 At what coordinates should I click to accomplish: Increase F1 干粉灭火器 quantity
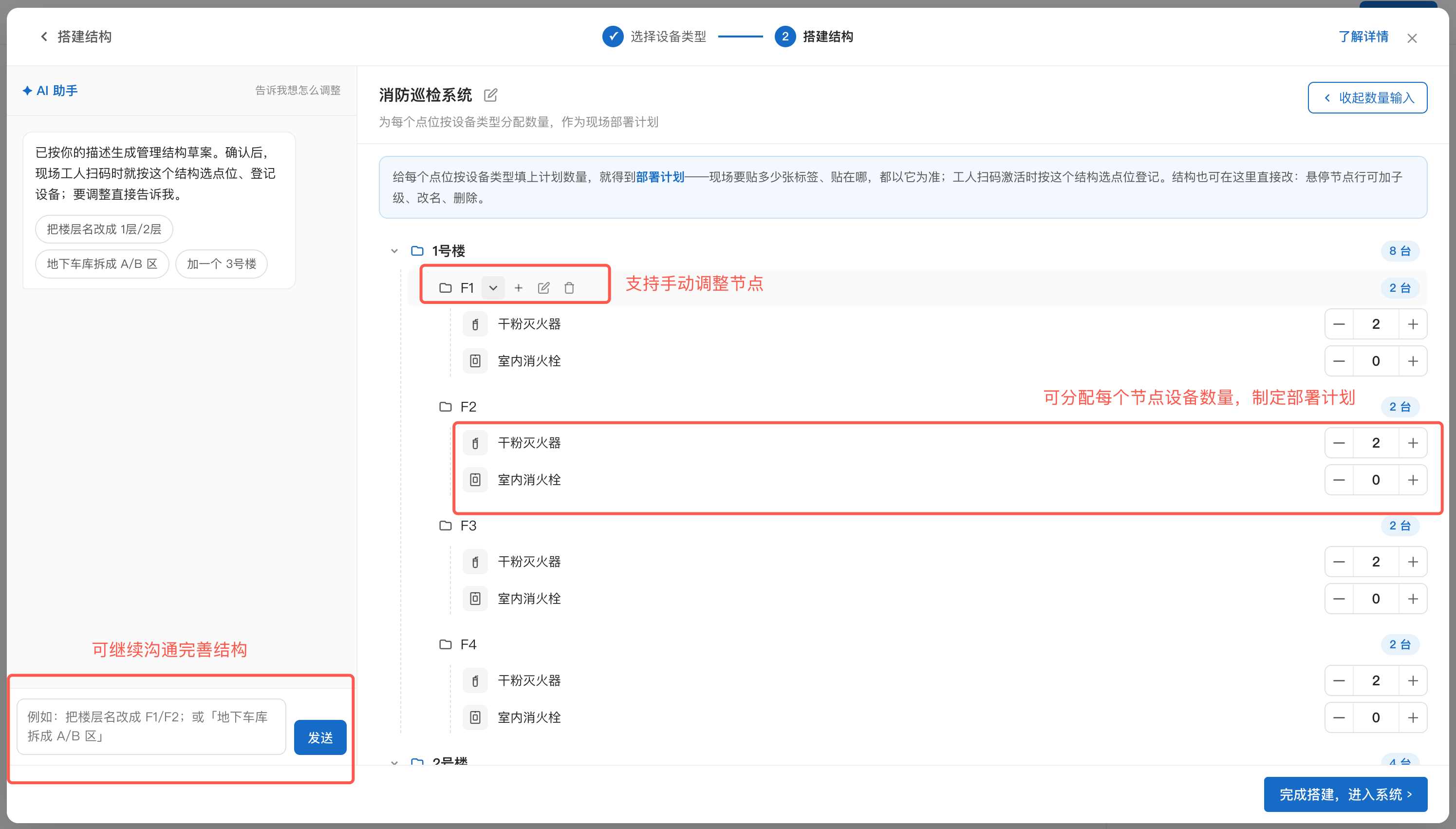pos(1413,324)
